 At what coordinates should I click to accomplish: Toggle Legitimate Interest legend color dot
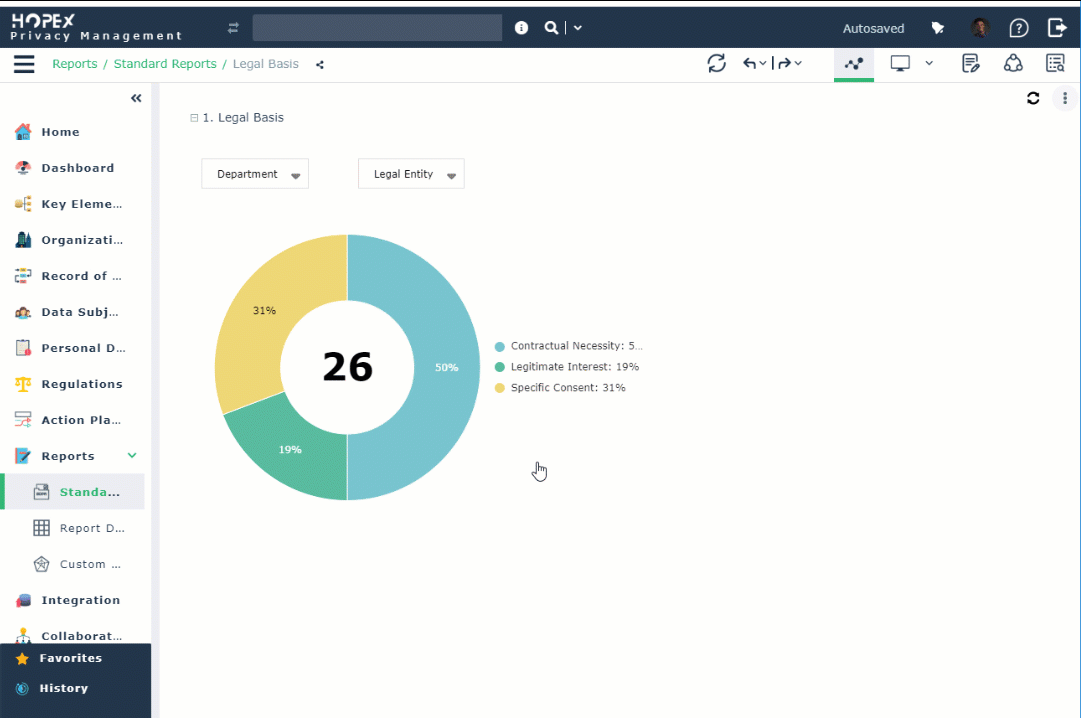500,367
